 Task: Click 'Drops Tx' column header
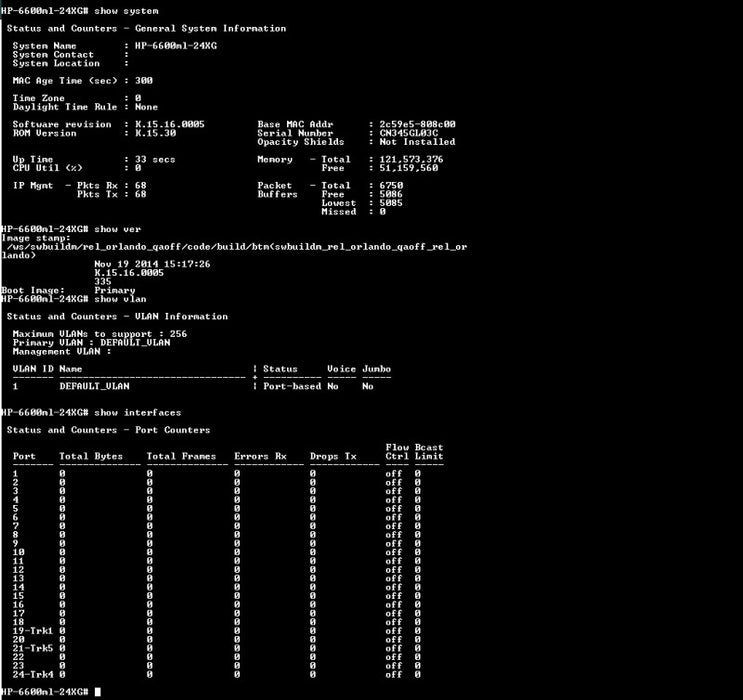[333, 456]
